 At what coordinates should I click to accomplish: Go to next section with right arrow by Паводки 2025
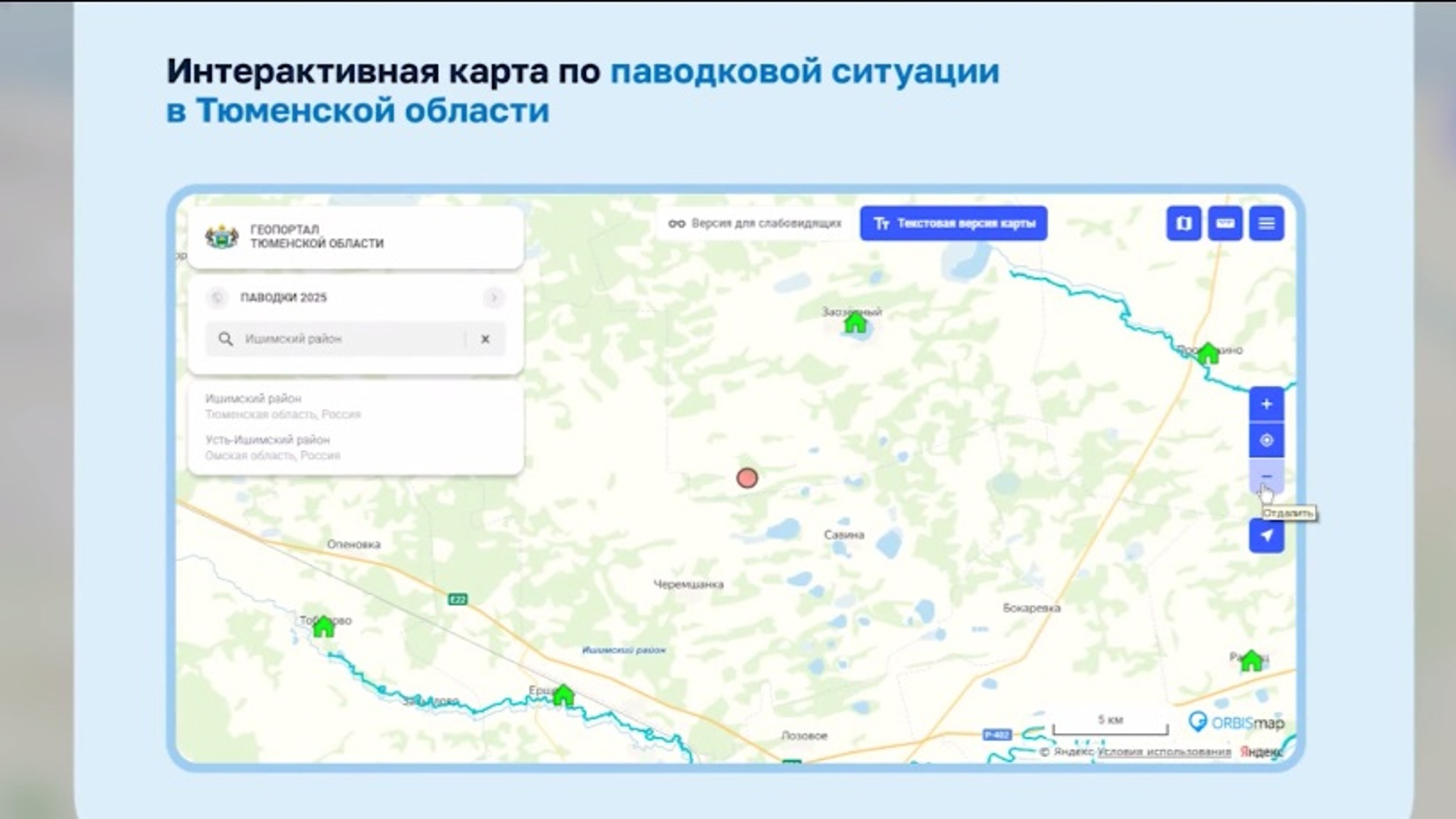pyautogui.click(x=493, y=297)
